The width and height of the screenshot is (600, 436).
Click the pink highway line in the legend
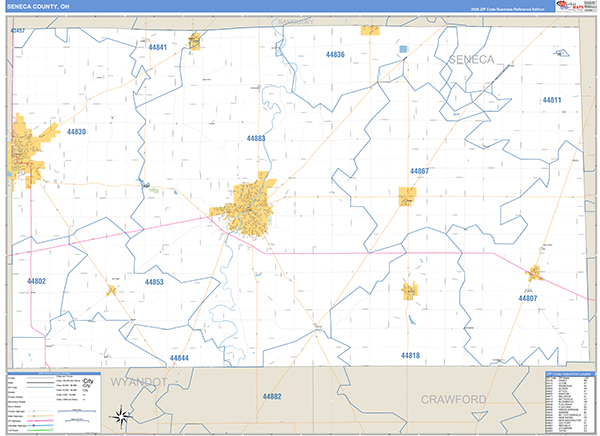click(x=40, y=421)
